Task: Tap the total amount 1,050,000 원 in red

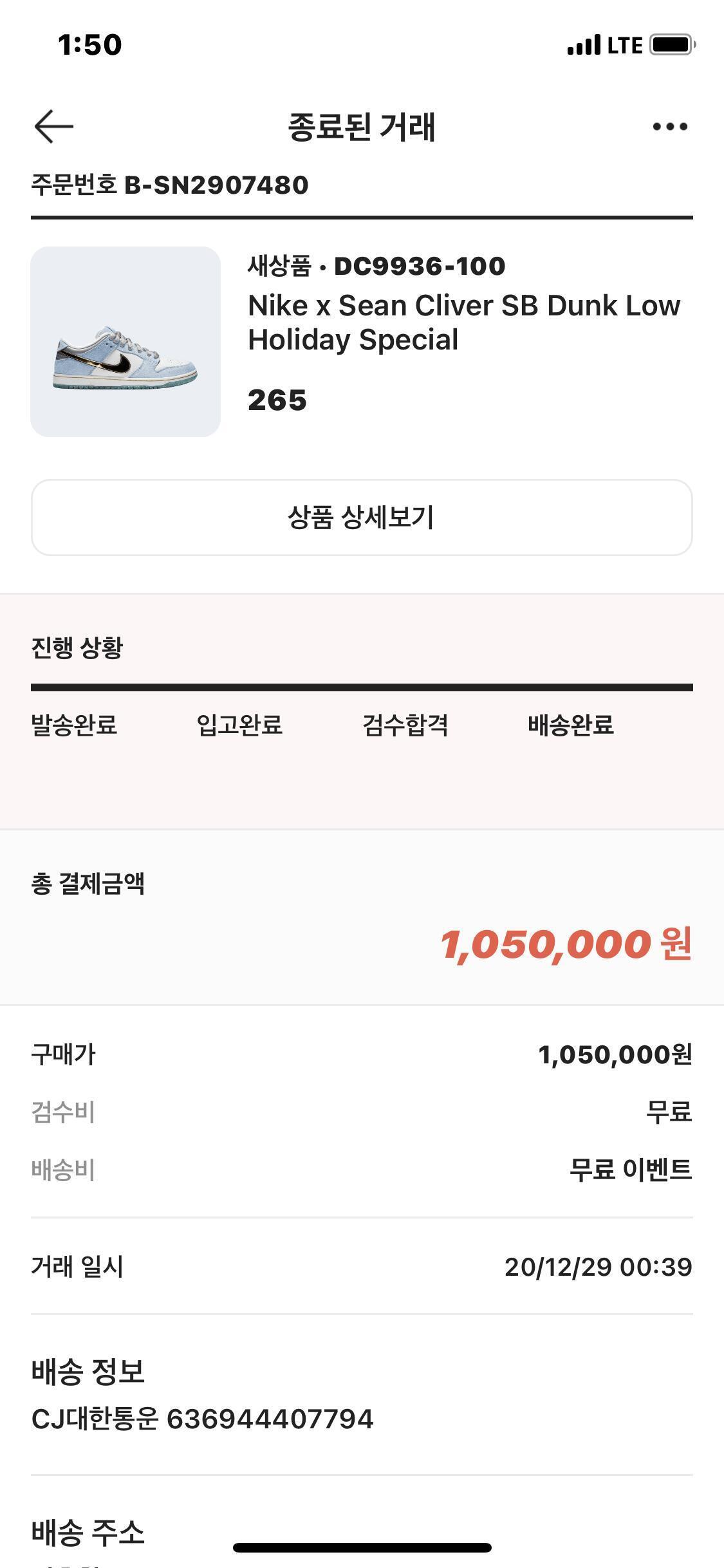Action: coord(566,944)
